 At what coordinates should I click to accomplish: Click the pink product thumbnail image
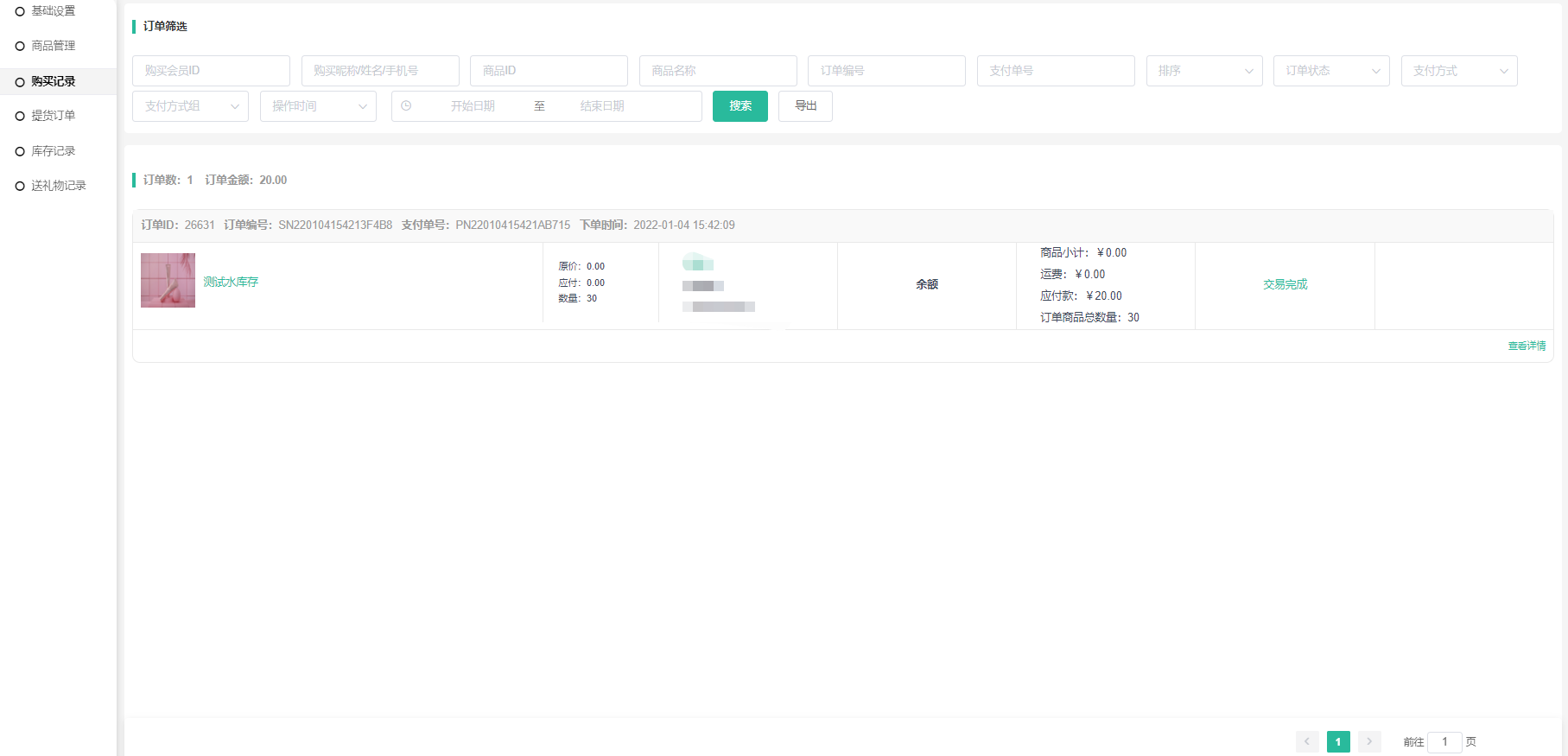tap(168, 280)
